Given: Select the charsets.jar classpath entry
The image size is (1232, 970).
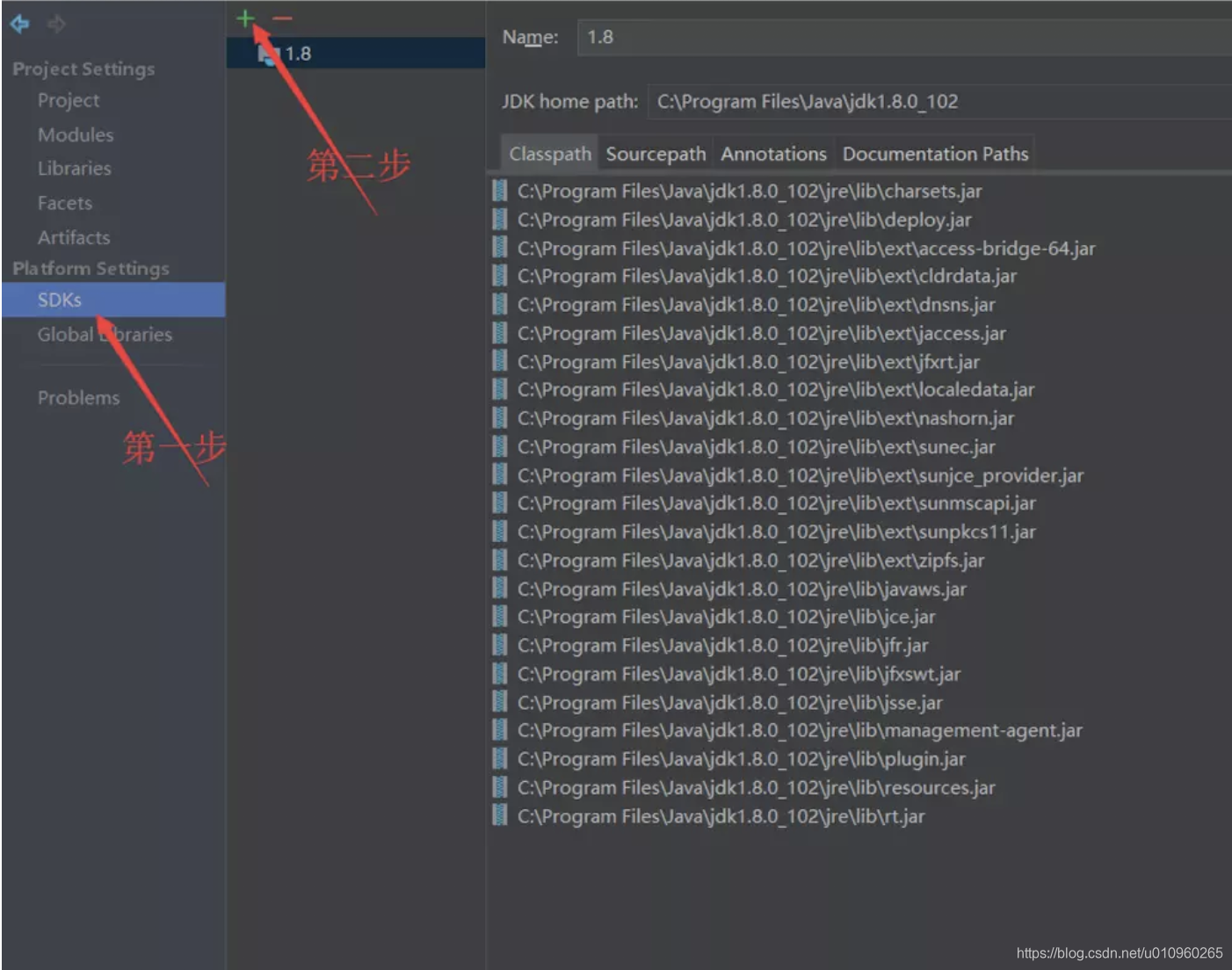Looking at the screenshot, I should [x=750, y=191].
